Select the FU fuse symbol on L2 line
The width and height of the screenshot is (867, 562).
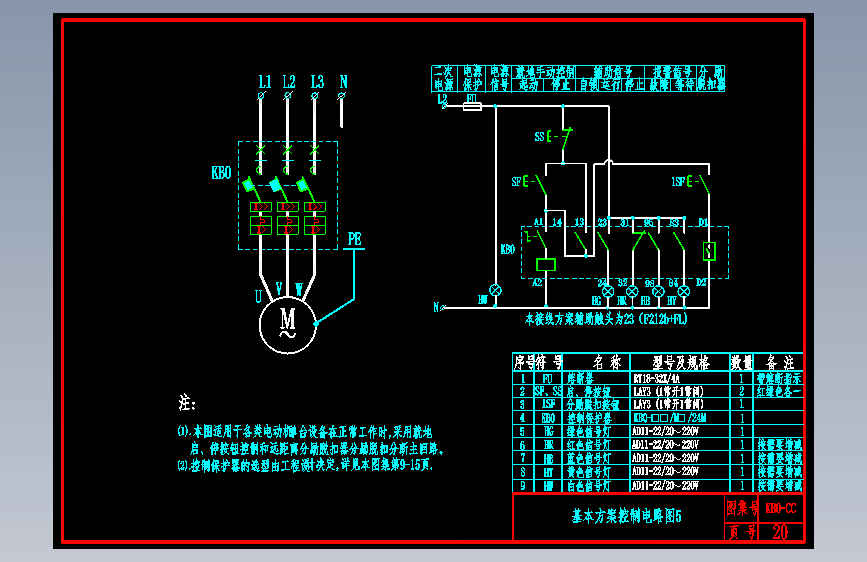tap(472, 106)
